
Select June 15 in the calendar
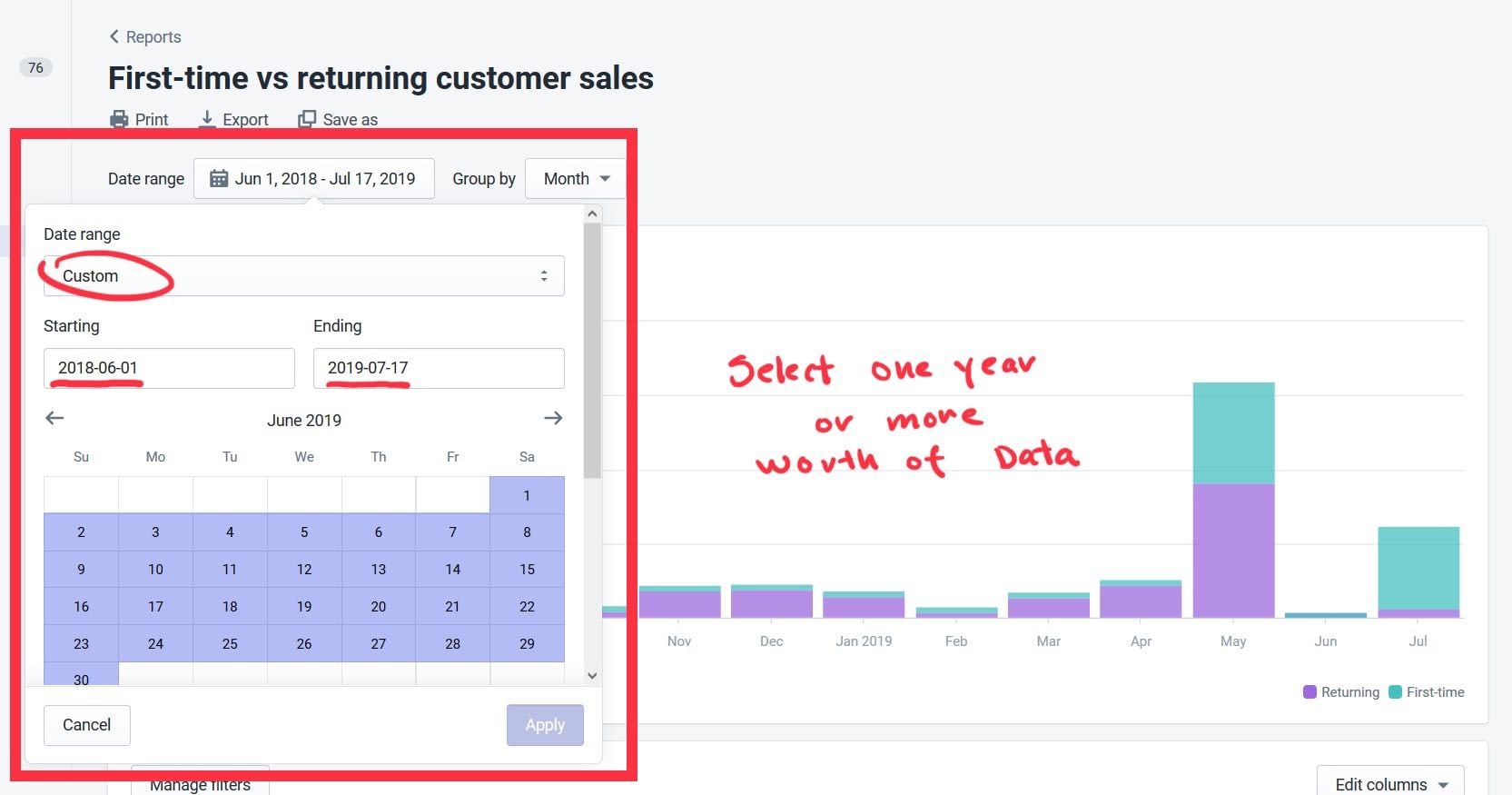pos(527,570)
